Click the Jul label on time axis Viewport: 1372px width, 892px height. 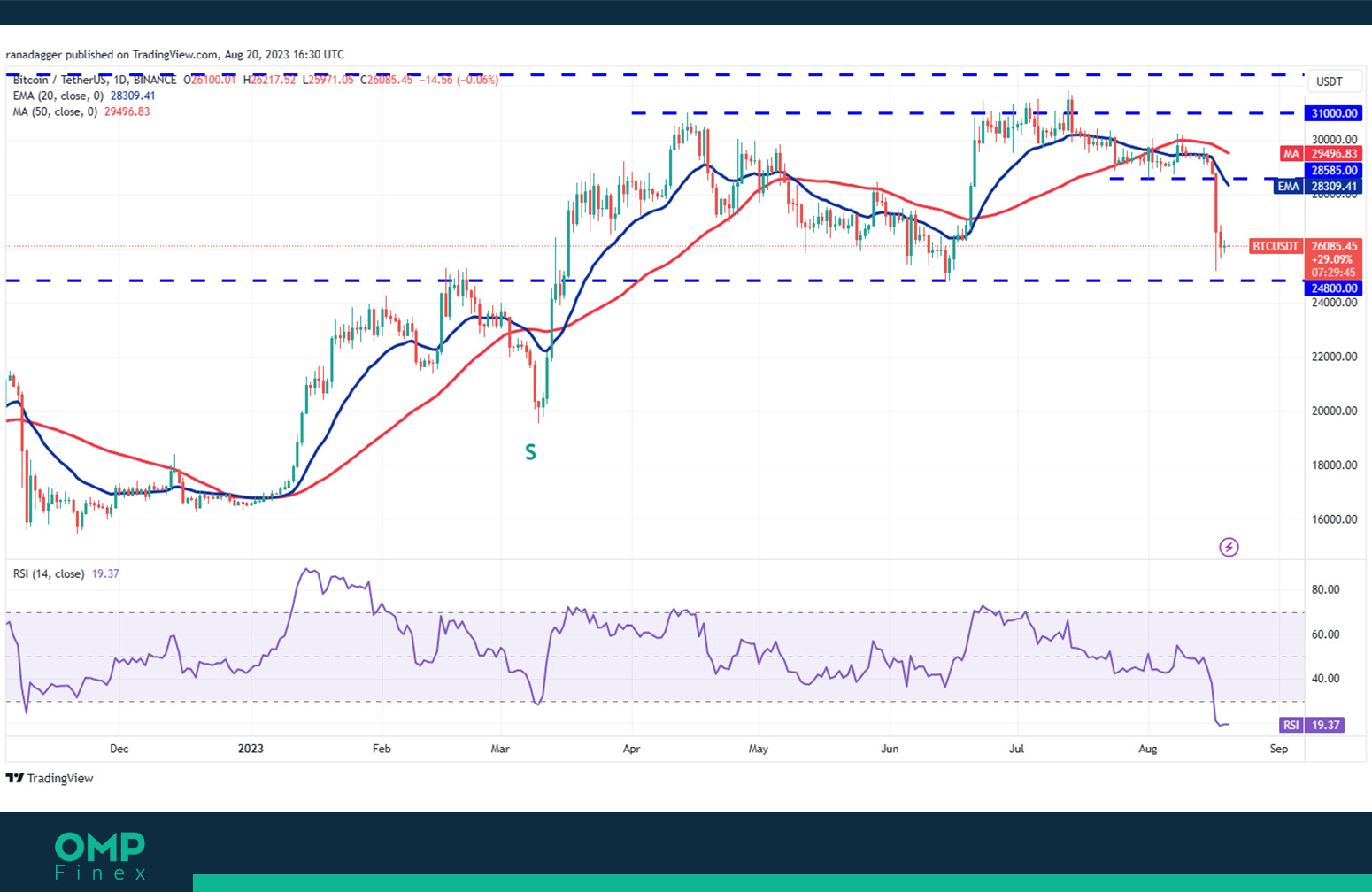click(1017, 749)
